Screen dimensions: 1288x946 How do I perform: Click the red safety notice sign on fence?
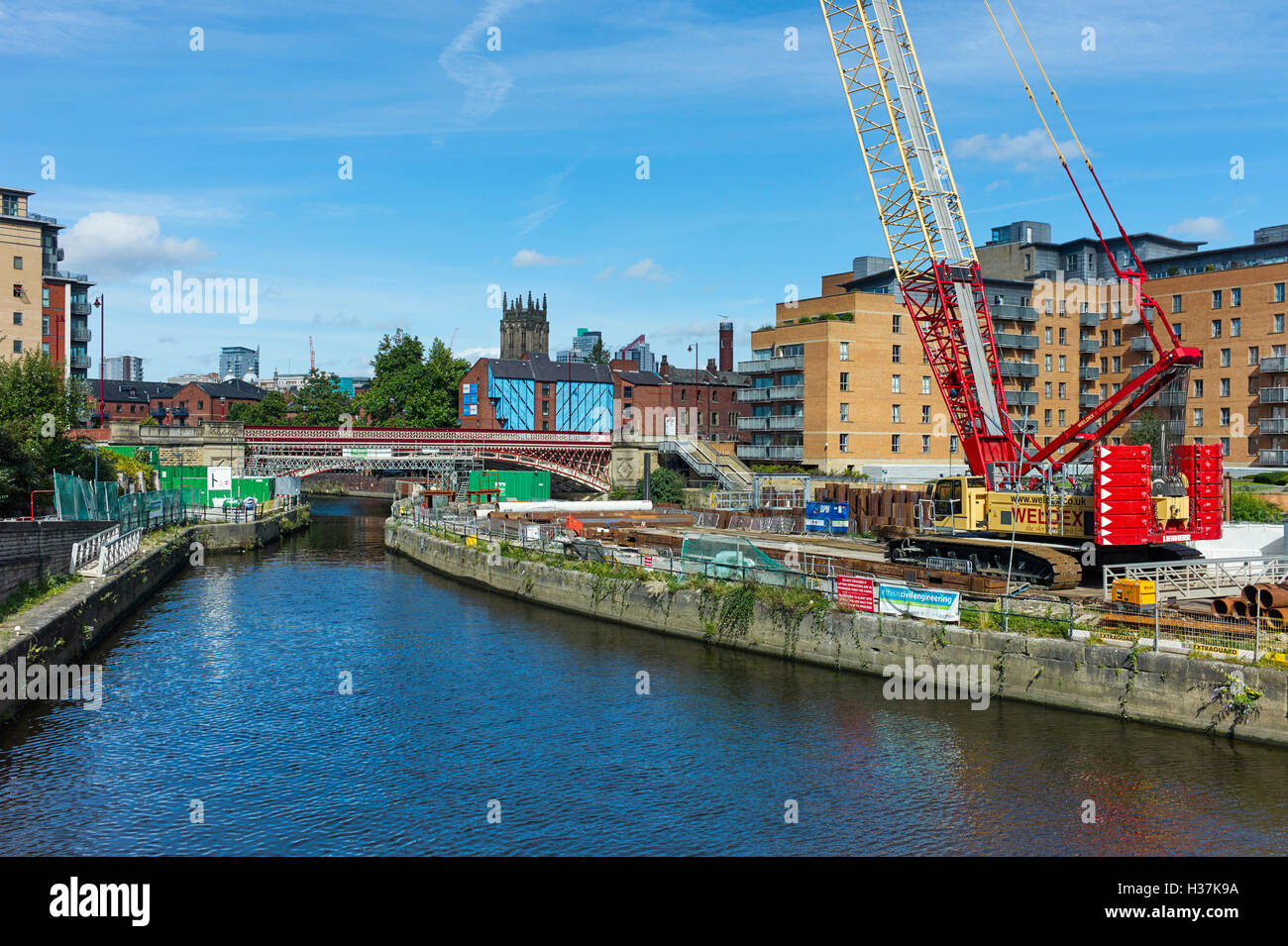[x=855, y=592]
